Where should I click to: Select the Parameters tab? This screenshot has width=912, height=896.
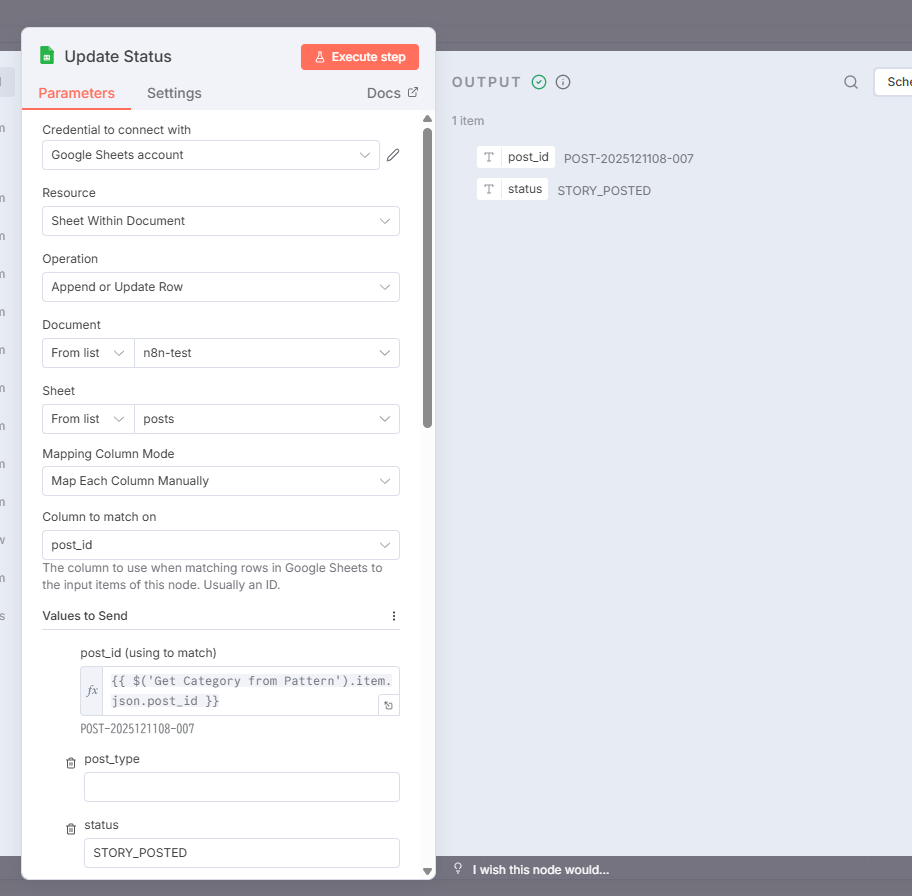click(77, 93)
